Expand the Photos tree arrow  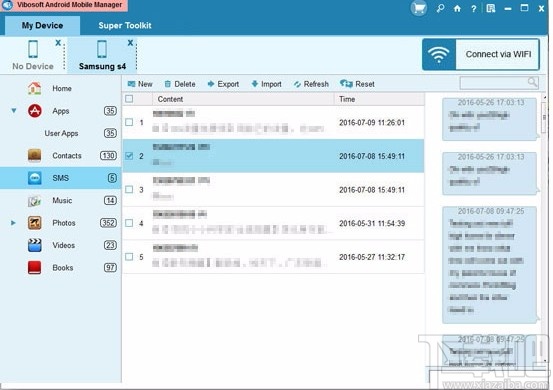13,223
